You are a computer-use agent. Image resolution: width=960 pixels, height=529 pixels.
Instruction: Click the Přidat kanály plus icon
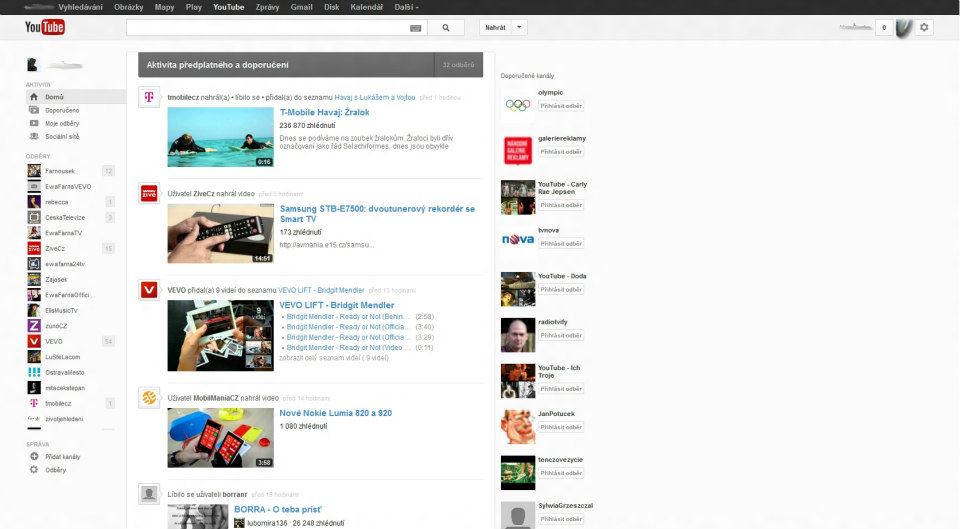[x=34, y=456]
